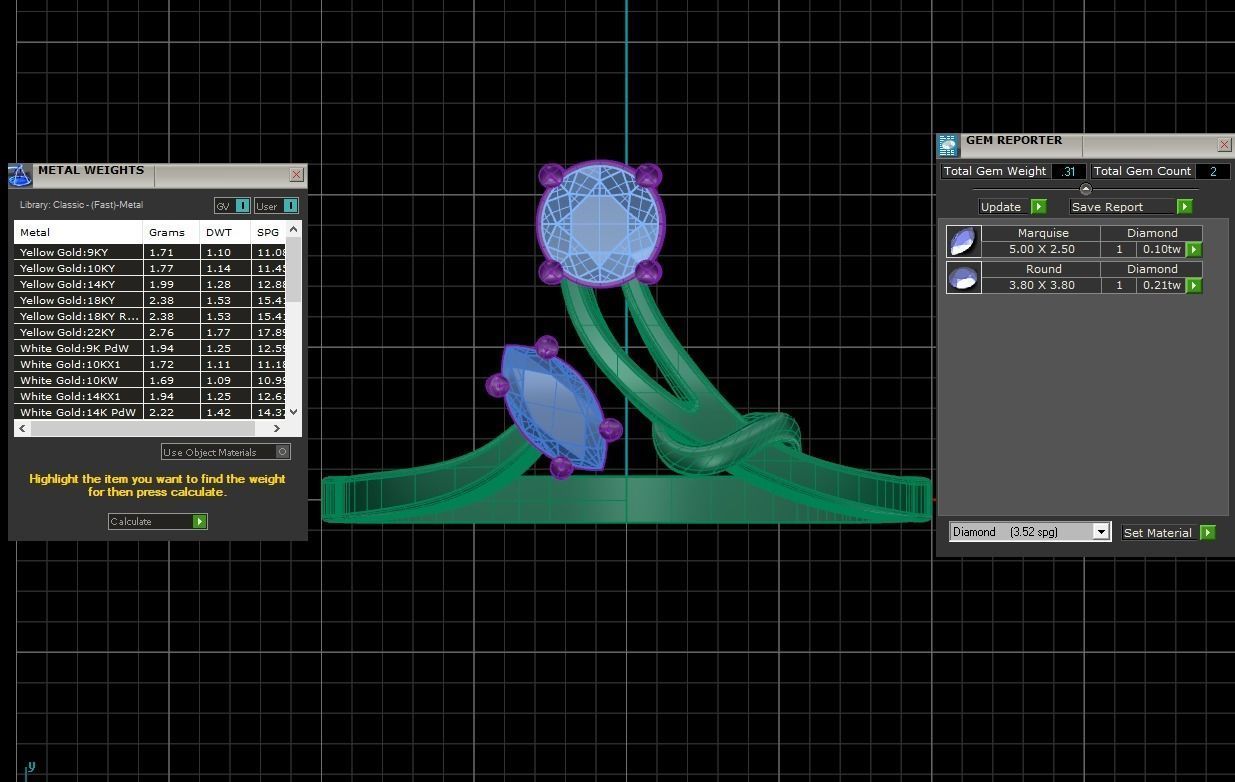Viewport: 1235px width, 782px height.
Task: Click metal list scroll right arrow
Action: pyautogui.click(x=277, y=428)
